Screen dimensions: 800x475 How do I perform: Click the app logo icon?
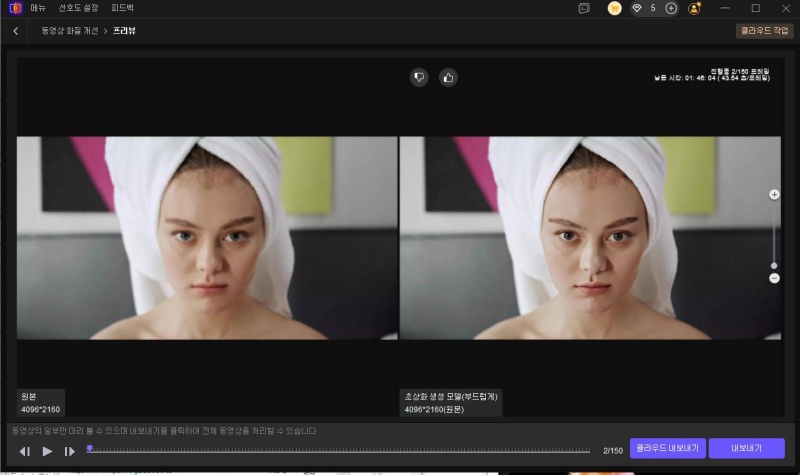[12, 8]
